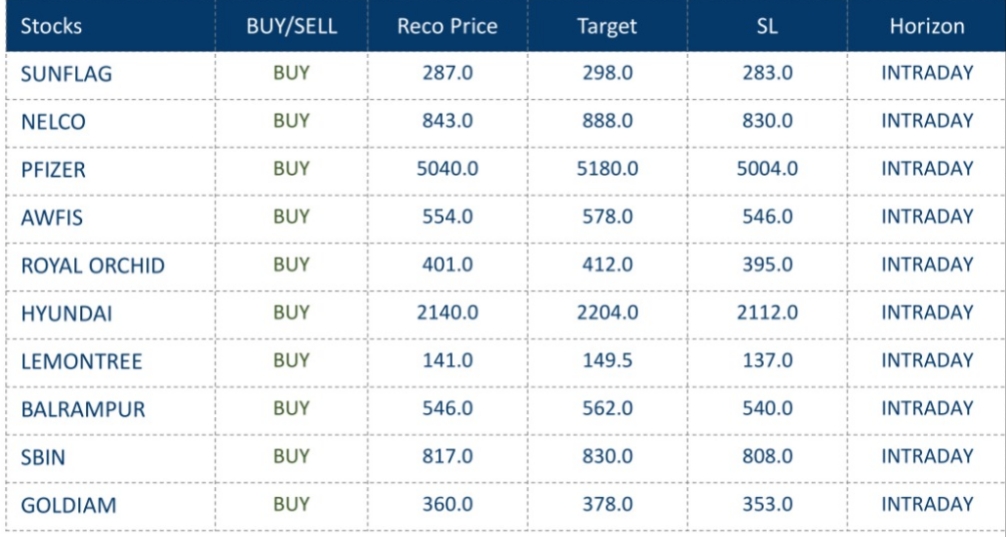
Task: Click the AWFIS stock name
Action: (x=51, y=217)
